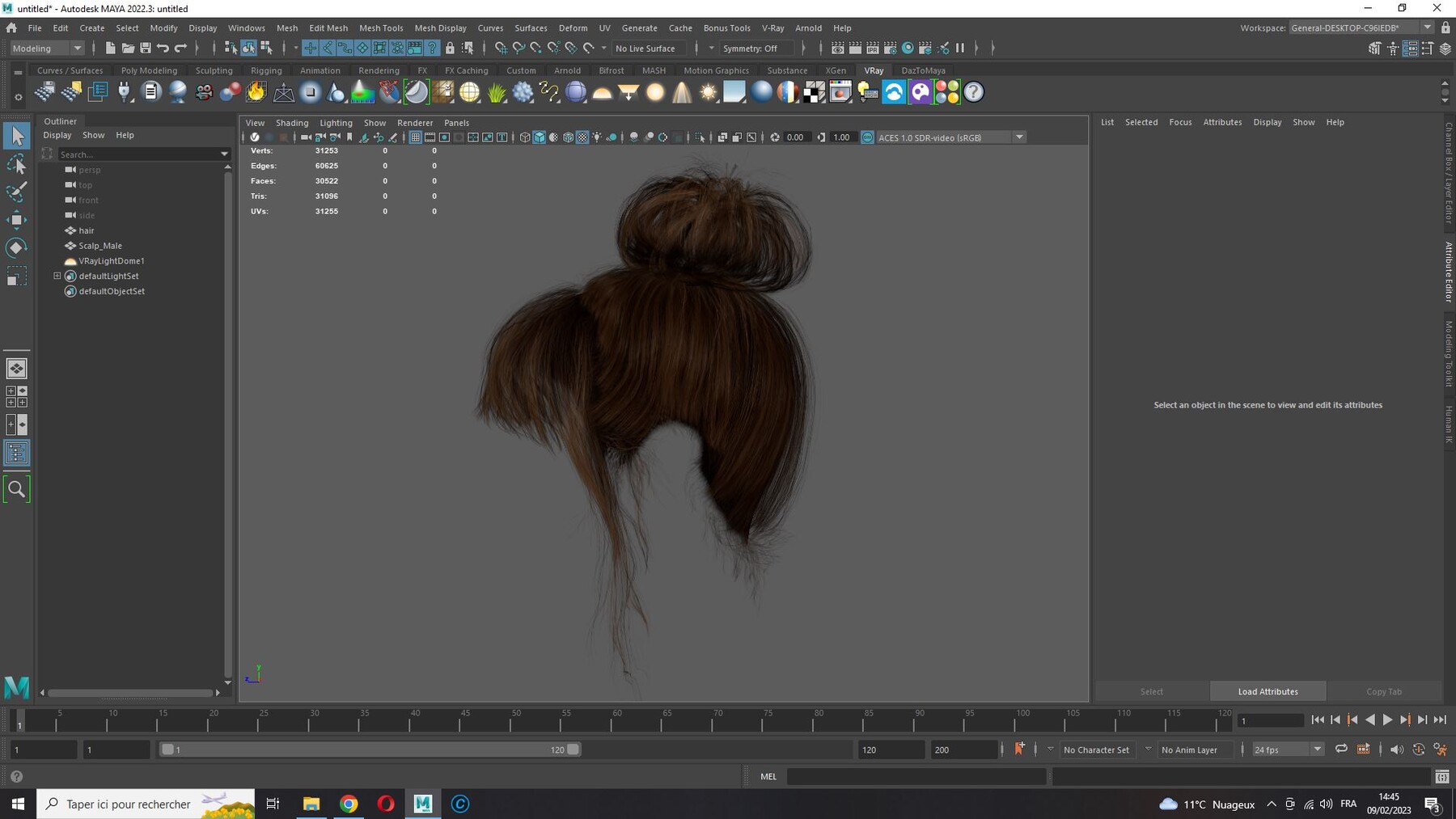
Task: Play the animation forwards
Action: click(x=1387, y=720)
